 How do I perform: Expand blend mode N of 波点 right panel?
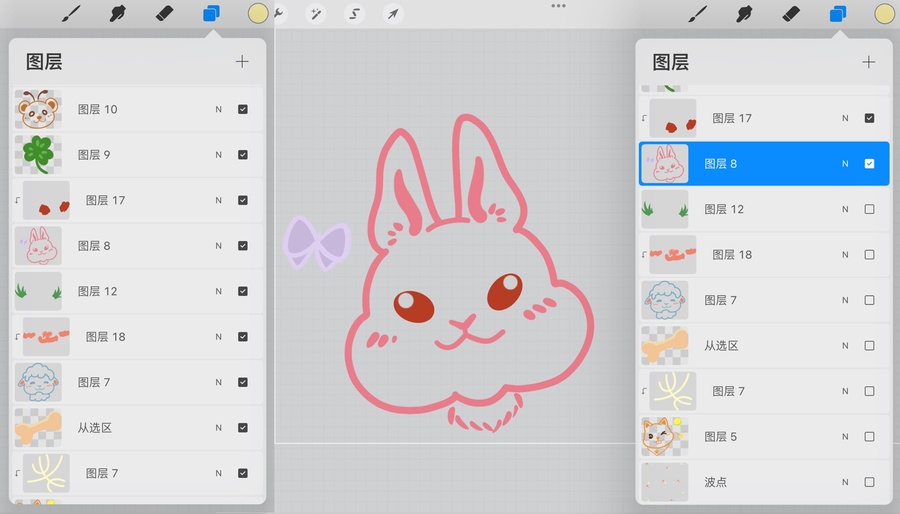845,482
